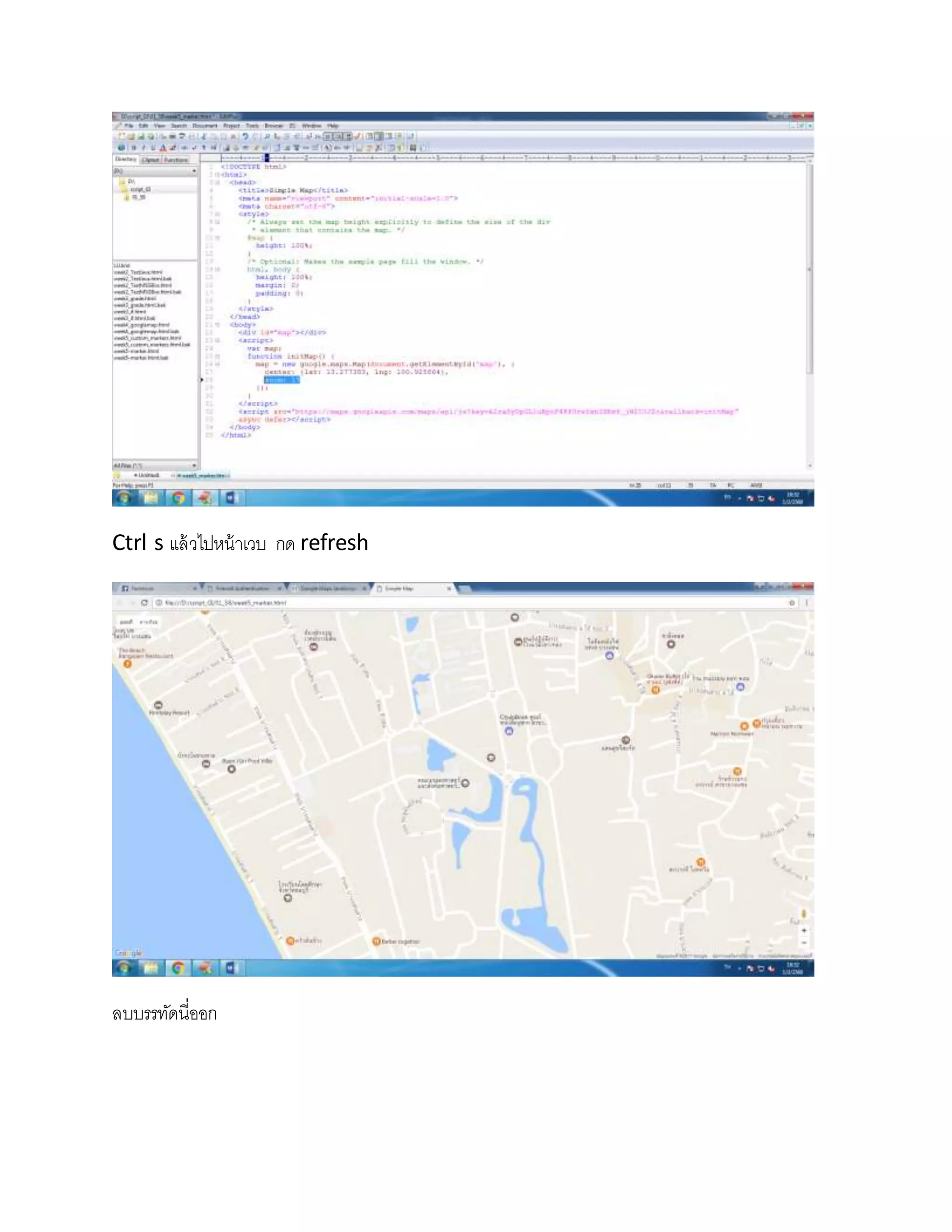Open the Edit menu in EditPlus
The height and width of the screenshot is (1232, 952).
click(143, 126)
